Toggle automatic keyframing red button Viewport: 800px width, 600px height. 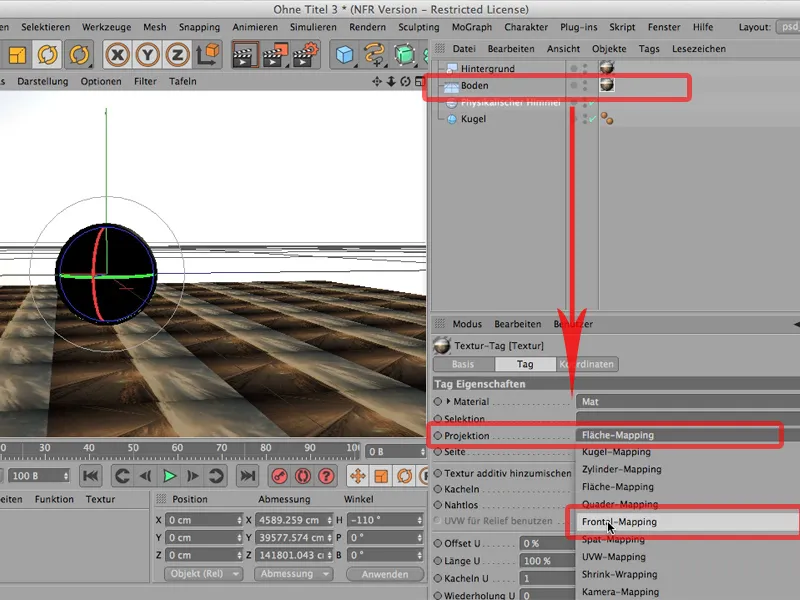[303, 476]
